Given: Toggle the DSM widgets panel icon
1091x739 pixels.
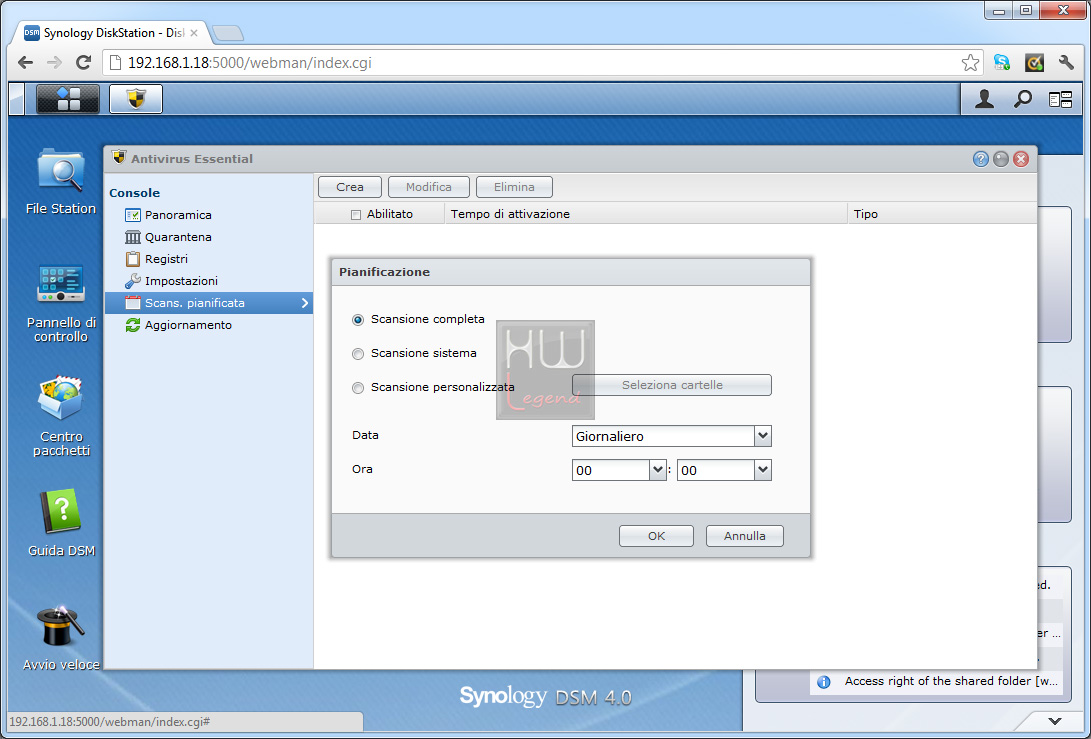Looking at the screenshot, I should 1060,100.
